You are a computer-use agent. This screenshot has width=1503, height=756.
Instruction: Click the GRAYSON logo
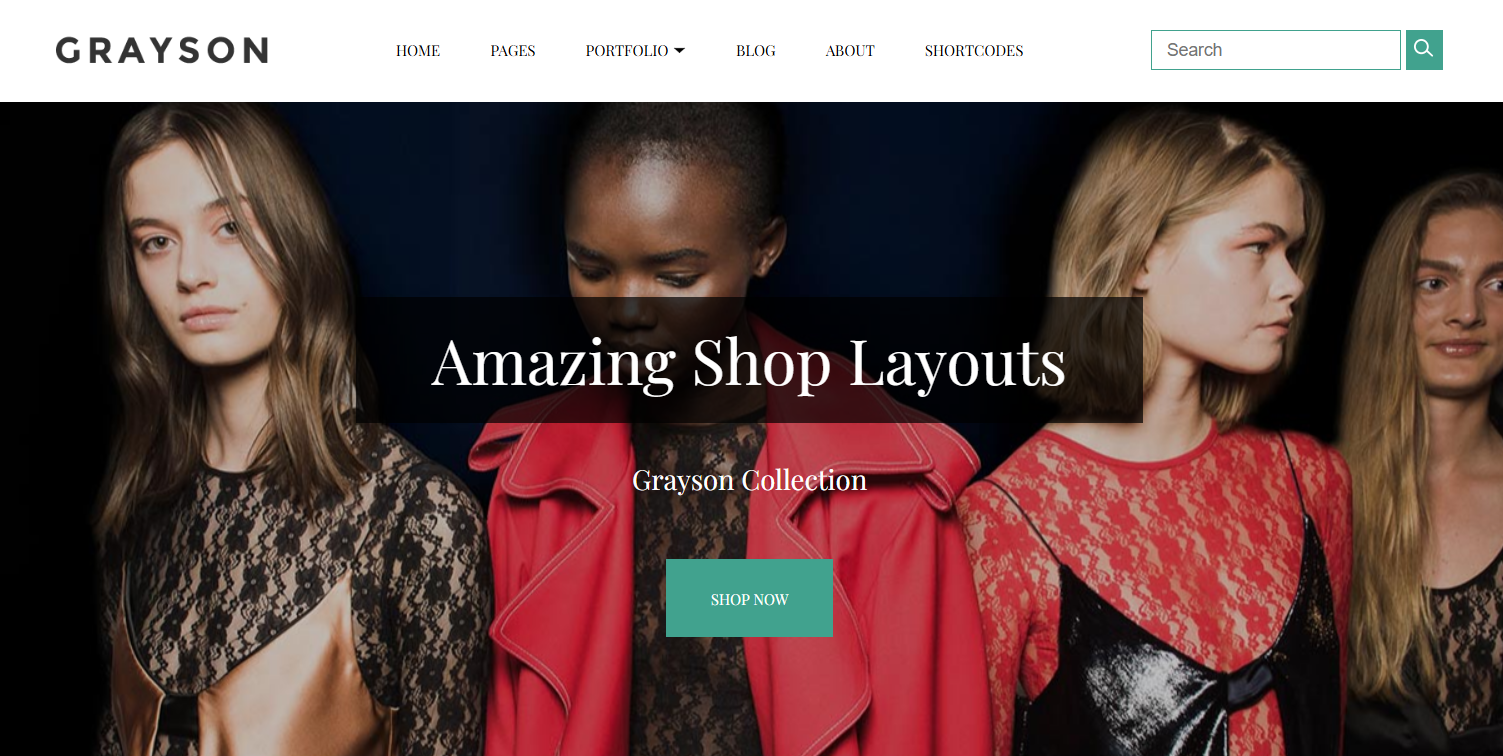click(x=162, y=50)
